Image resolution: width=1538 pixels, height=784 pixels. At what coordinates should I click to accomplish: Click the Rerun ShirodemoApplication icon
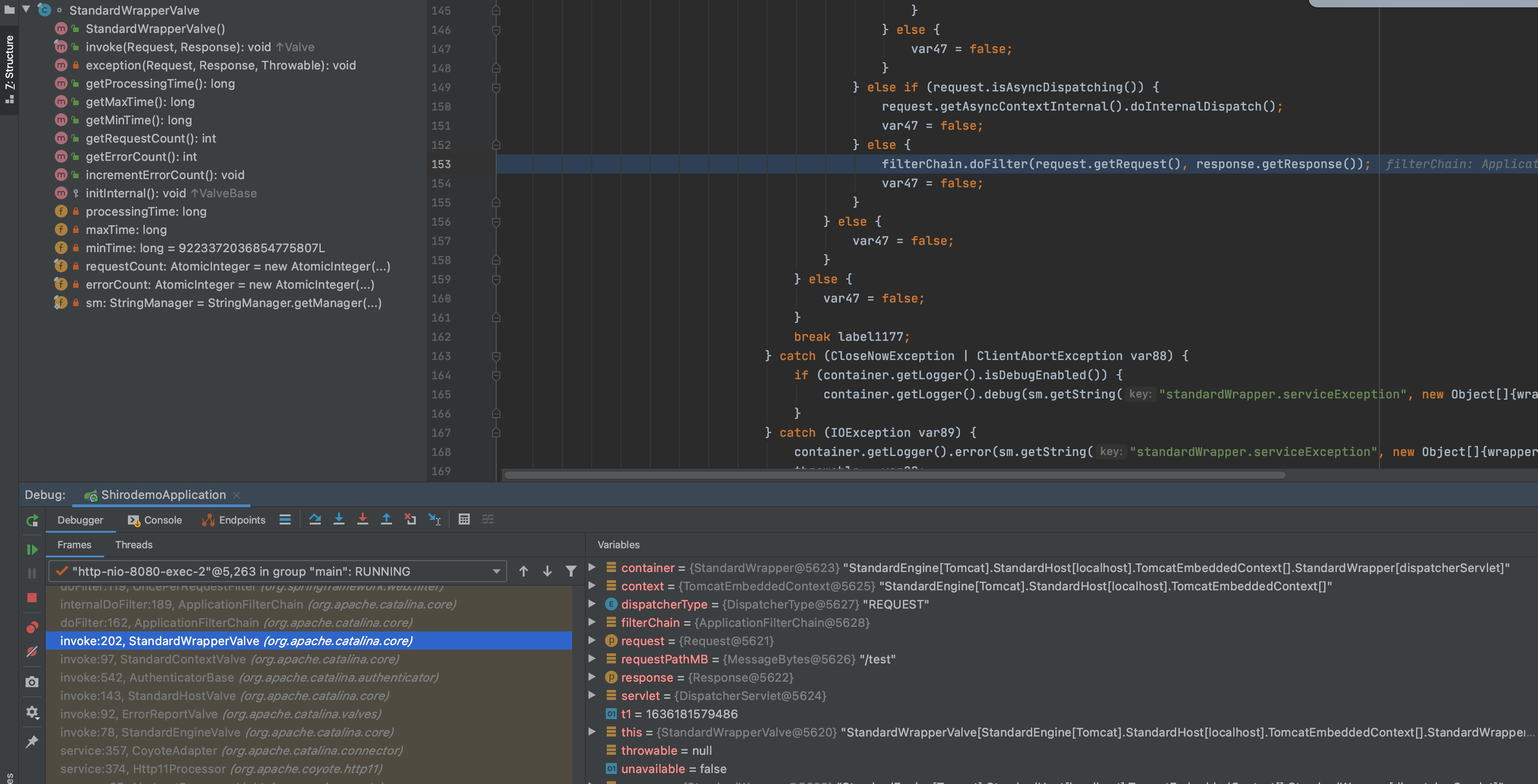(32, 520)
